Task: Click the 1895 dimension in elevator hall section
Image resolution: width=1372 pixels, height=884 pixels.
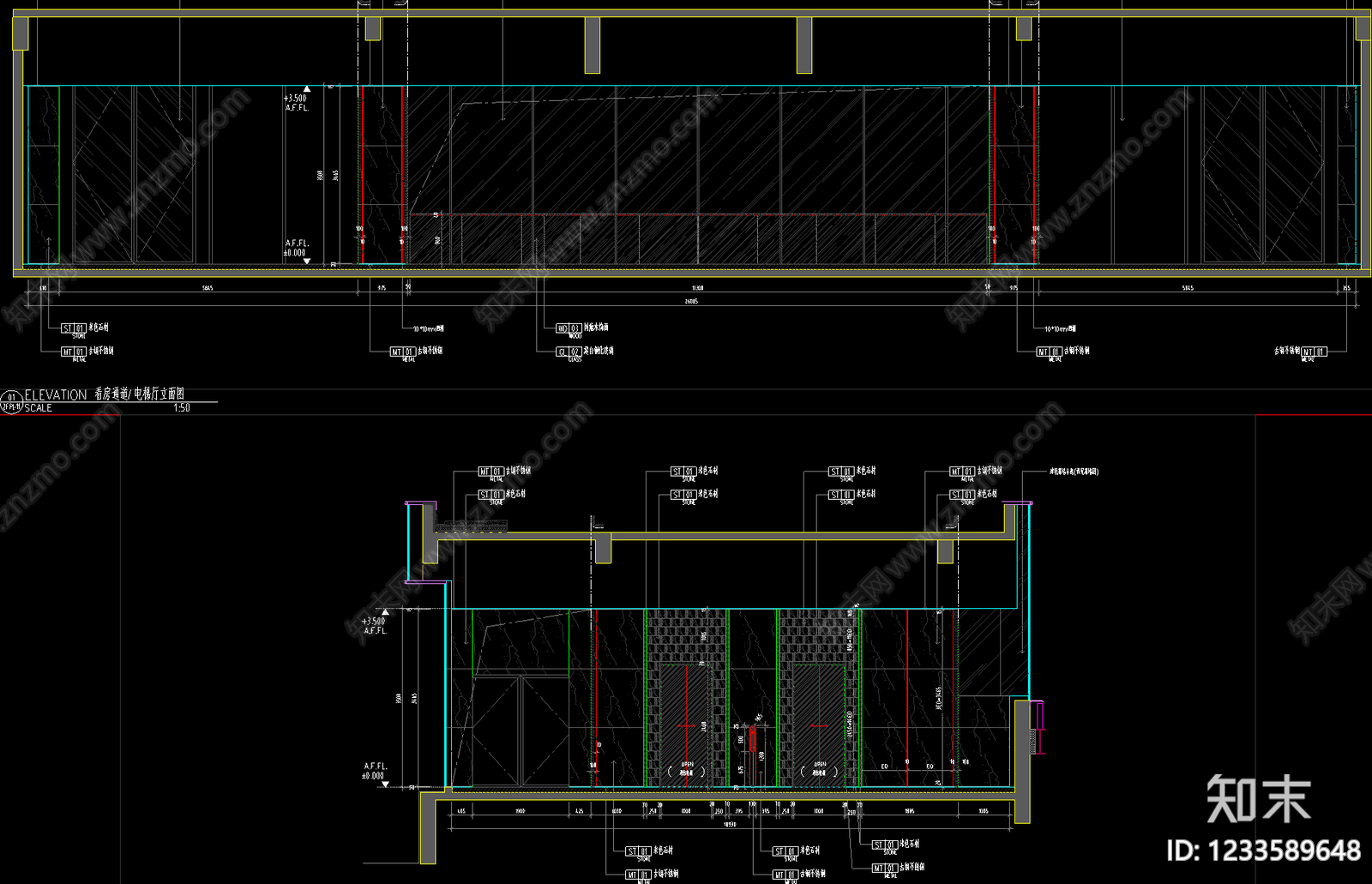Action: point(909,811)
